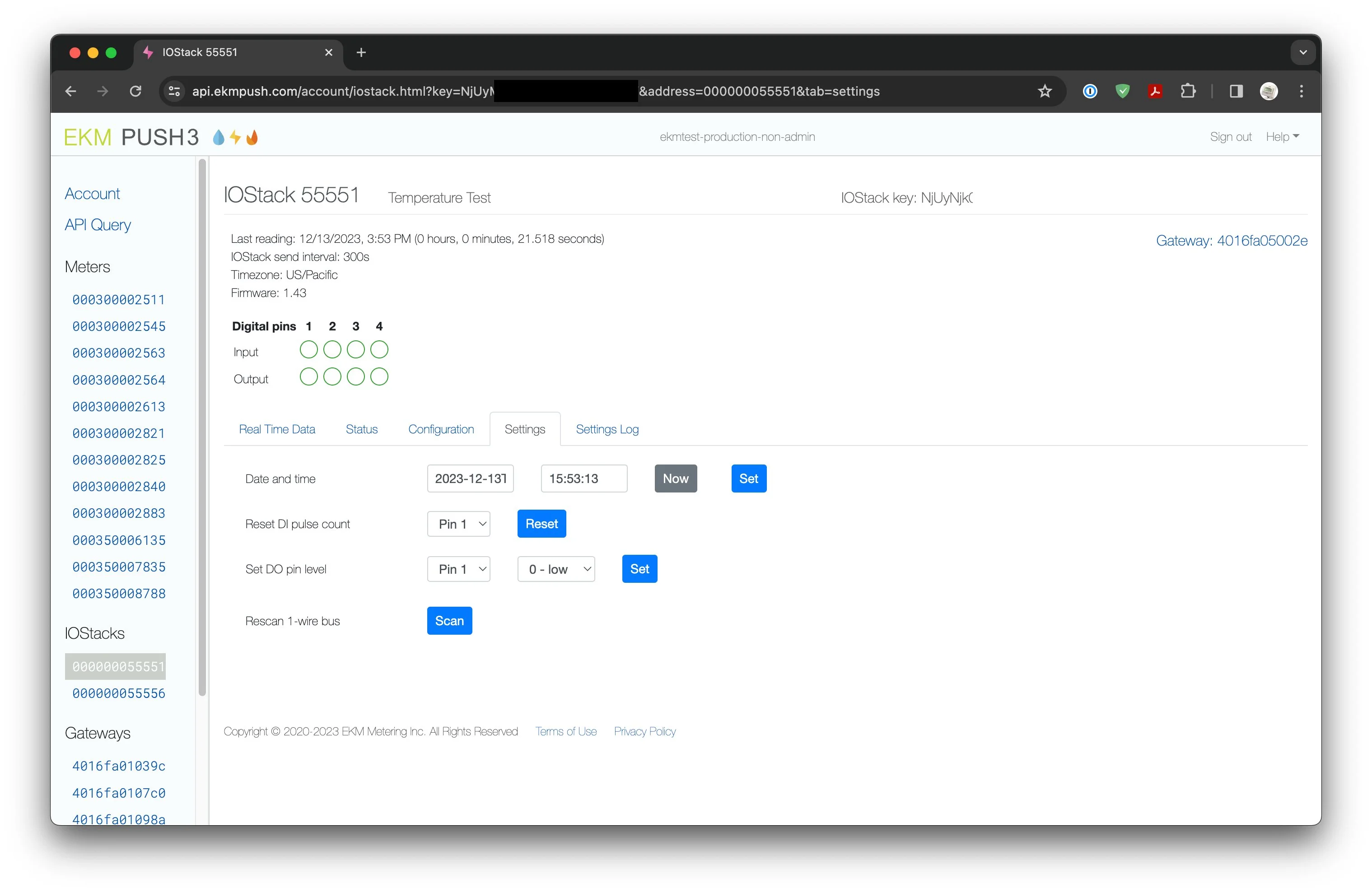Reload the page with the refresh icon
The width and height of the screenshot is (1372, 892).
tap(135, 91)
